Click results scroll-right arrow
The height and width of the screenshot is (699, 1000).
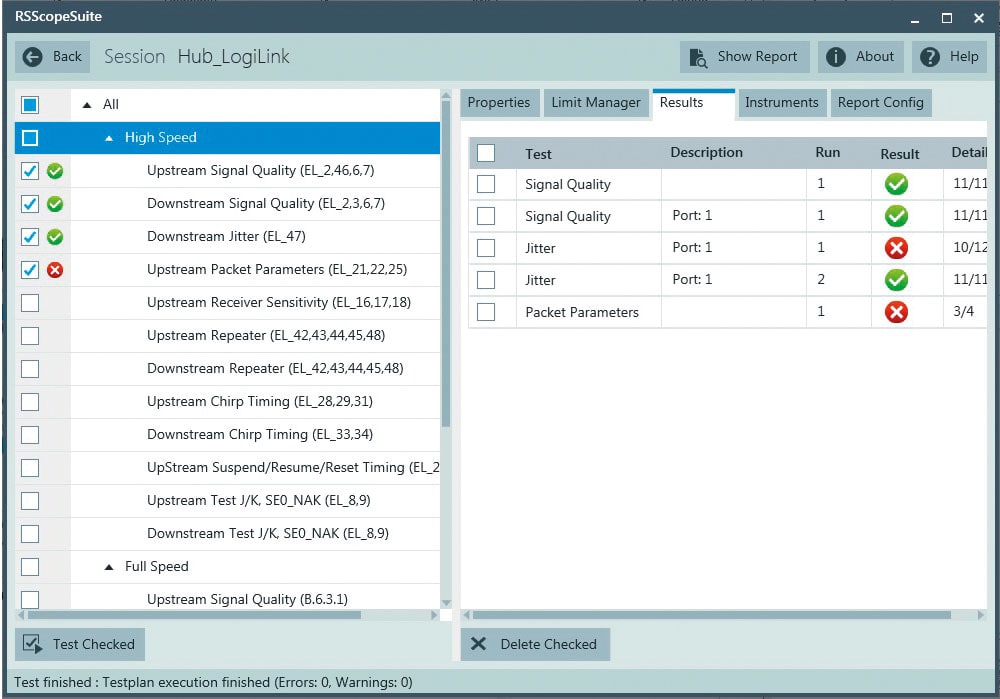point(981,615)
